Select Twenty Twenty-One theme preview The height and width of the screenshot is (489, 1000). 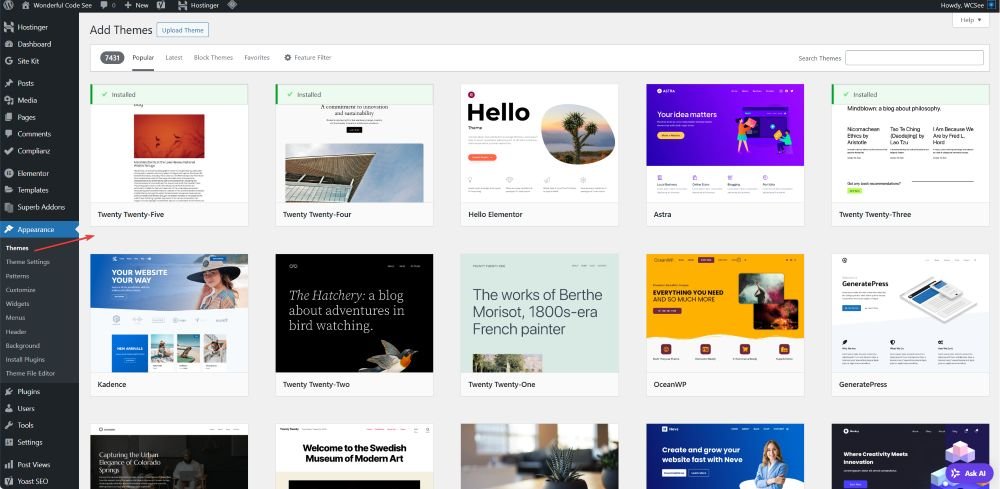coord(540,325)
